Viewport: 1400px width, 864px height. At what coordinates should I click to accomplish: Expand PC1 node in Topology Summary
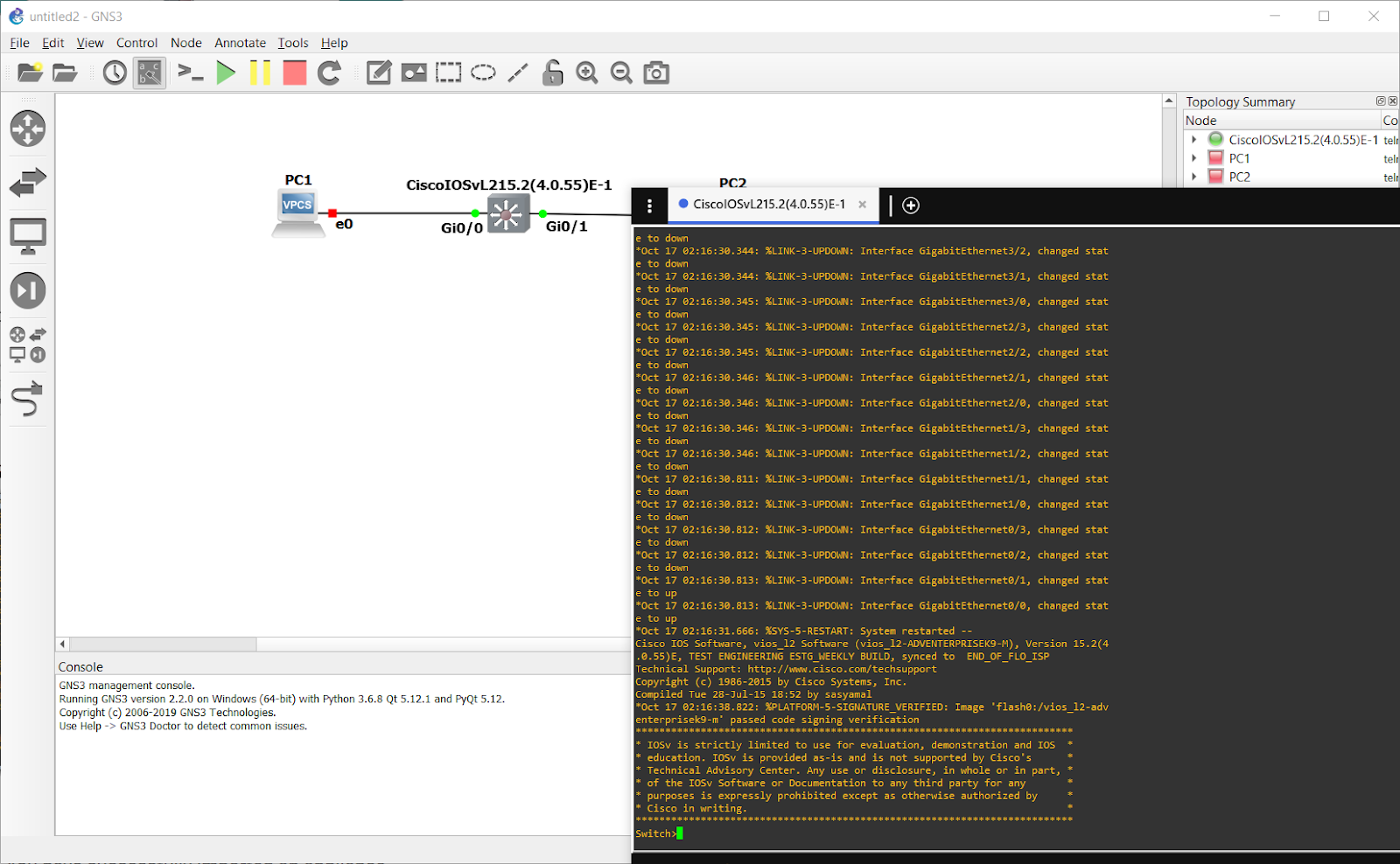[1193, 158]
